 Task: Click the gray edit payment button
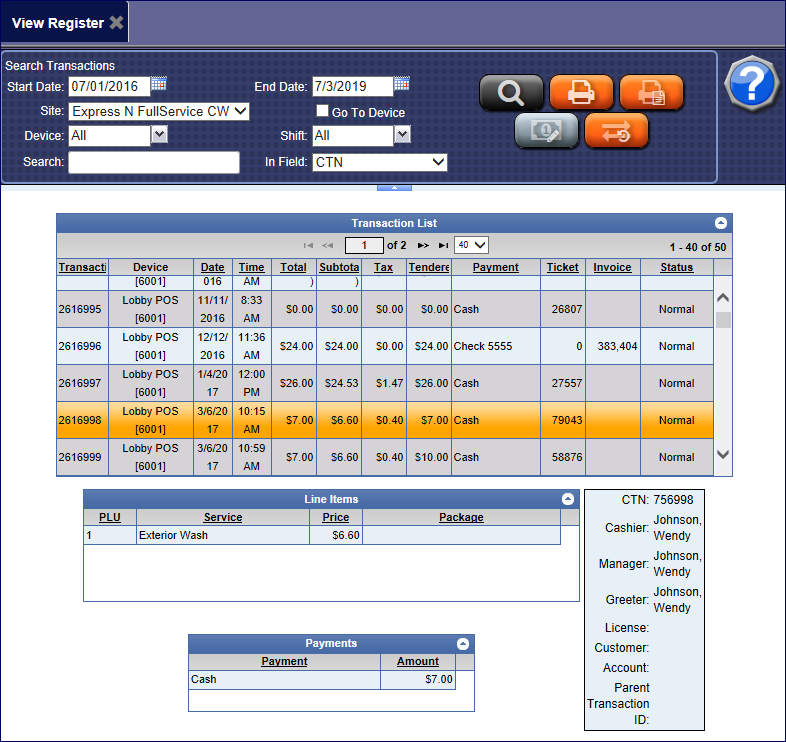point(546,131)
